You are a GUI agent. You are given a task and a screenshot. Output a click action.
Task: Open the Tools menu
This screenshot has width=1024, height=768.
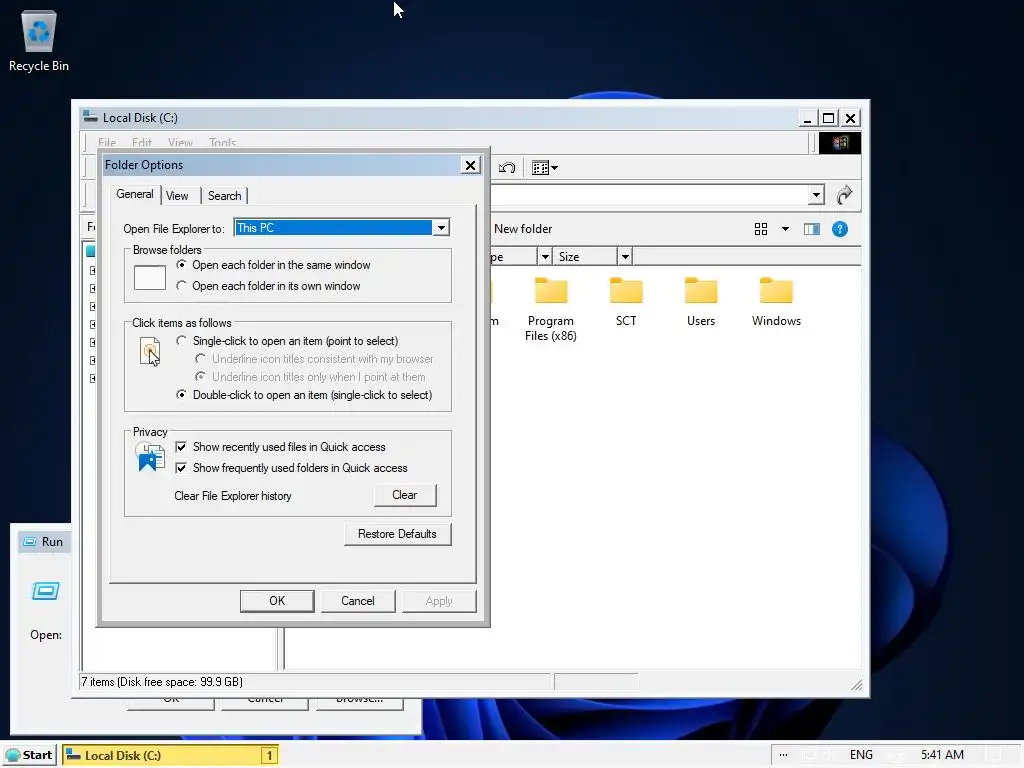pyautogui.click(x=222, y=142)
